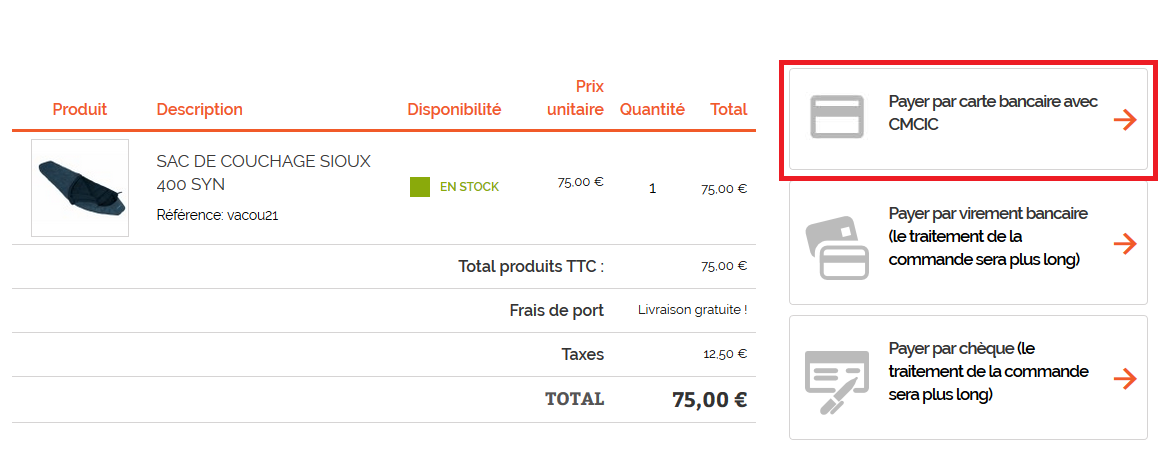Click the green in-stock square indicator
This screenshot has width=1167, height=458.
420,187
